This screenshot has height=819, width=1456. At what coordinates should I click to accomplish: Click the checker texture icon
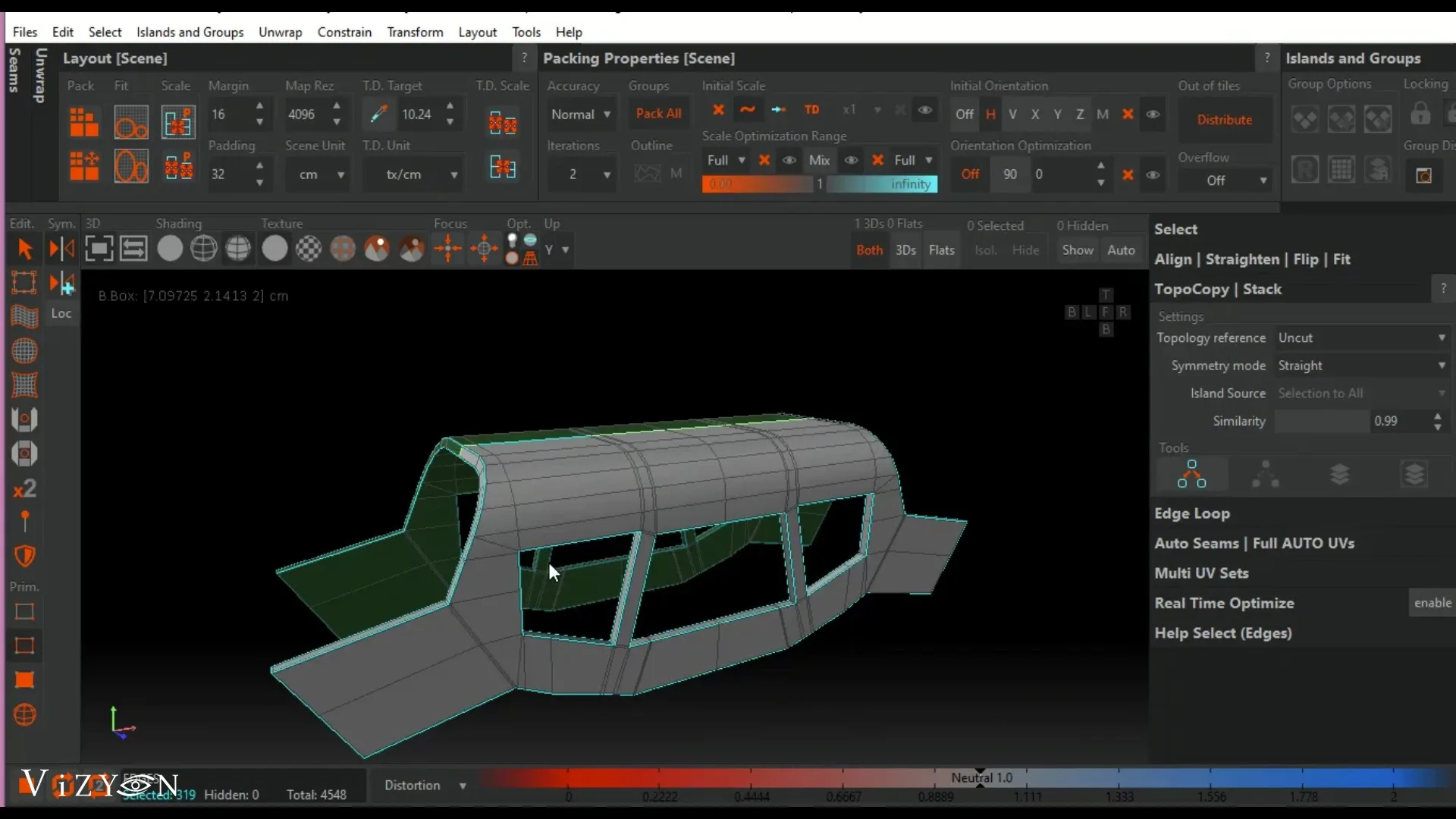pos(309,249)
